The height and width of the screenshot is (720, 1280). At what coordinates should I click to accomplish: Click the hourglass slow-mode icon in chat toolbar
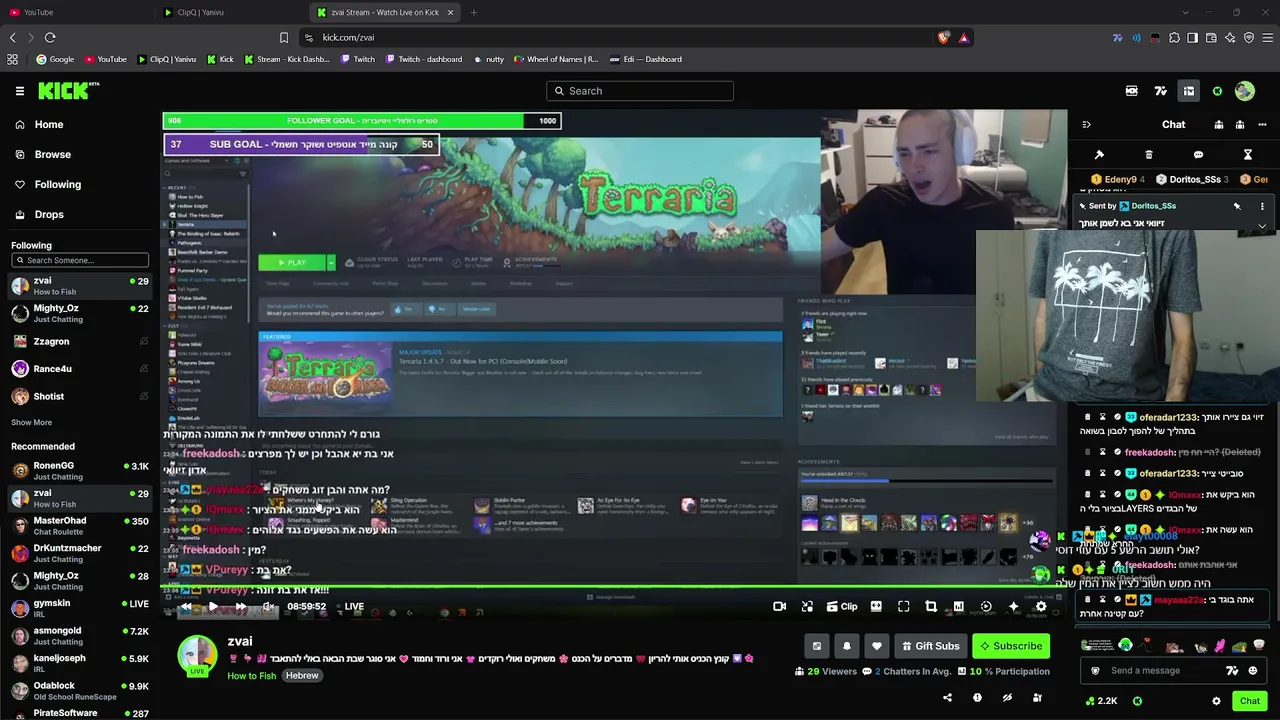pyautogui.click(x=1247, y=155)
